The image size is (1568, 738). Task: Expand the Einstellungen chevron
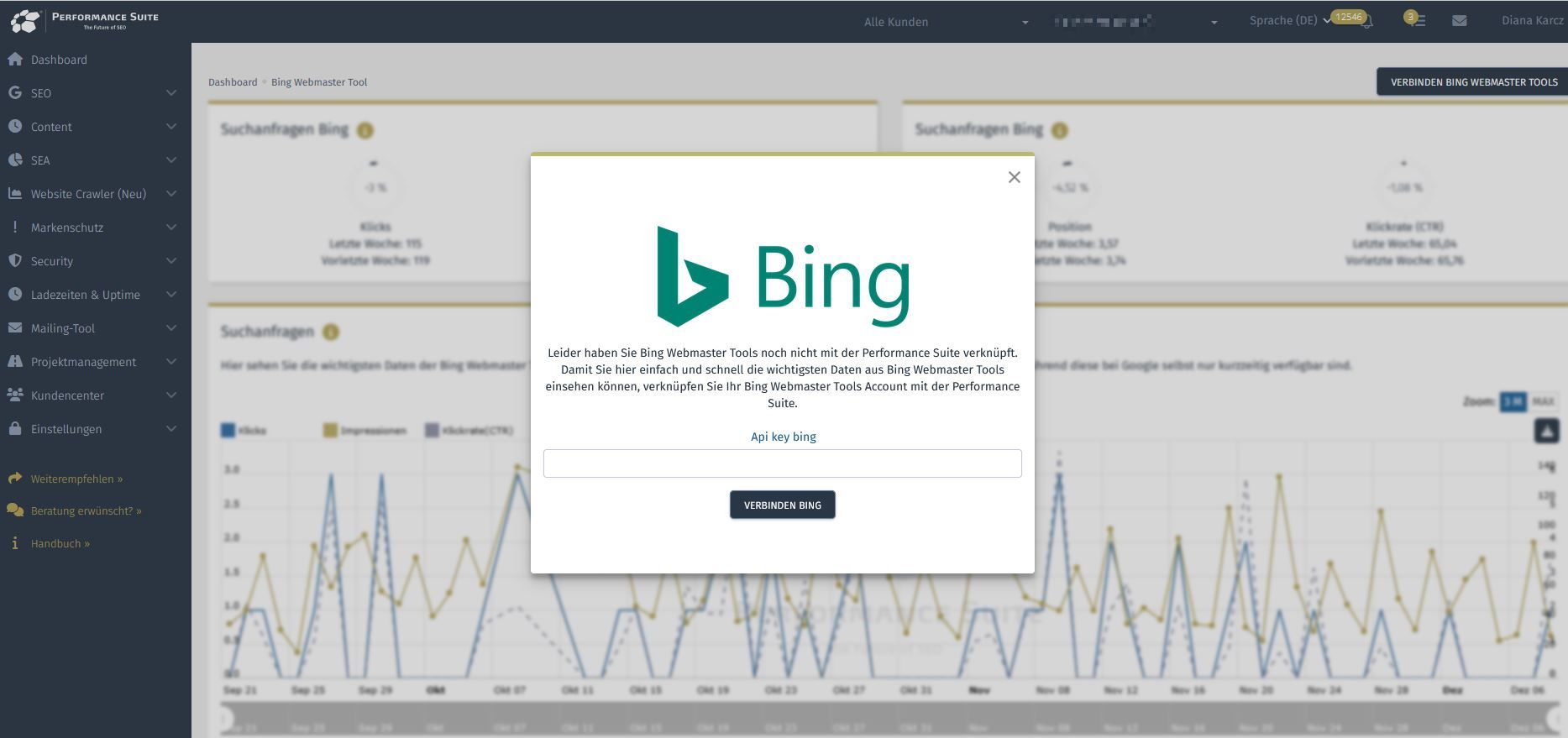(x=171, y=429)
